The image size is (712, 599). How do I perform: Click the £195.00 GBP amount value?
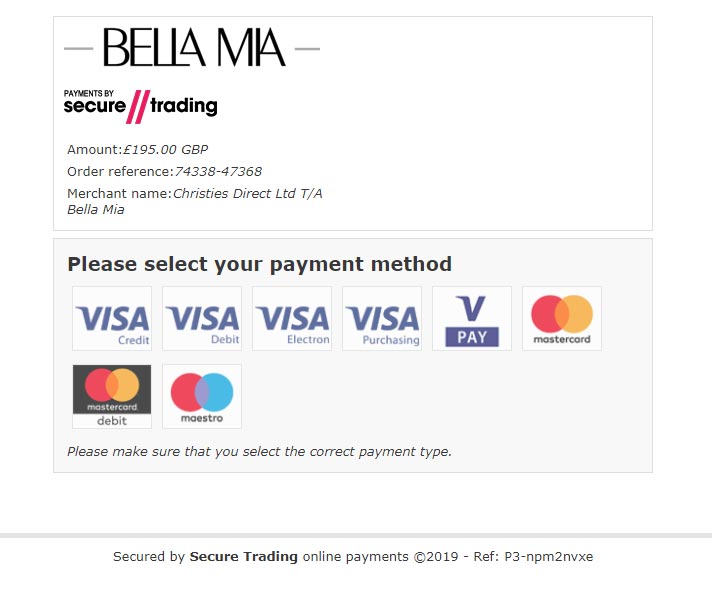tap(165, 149)
